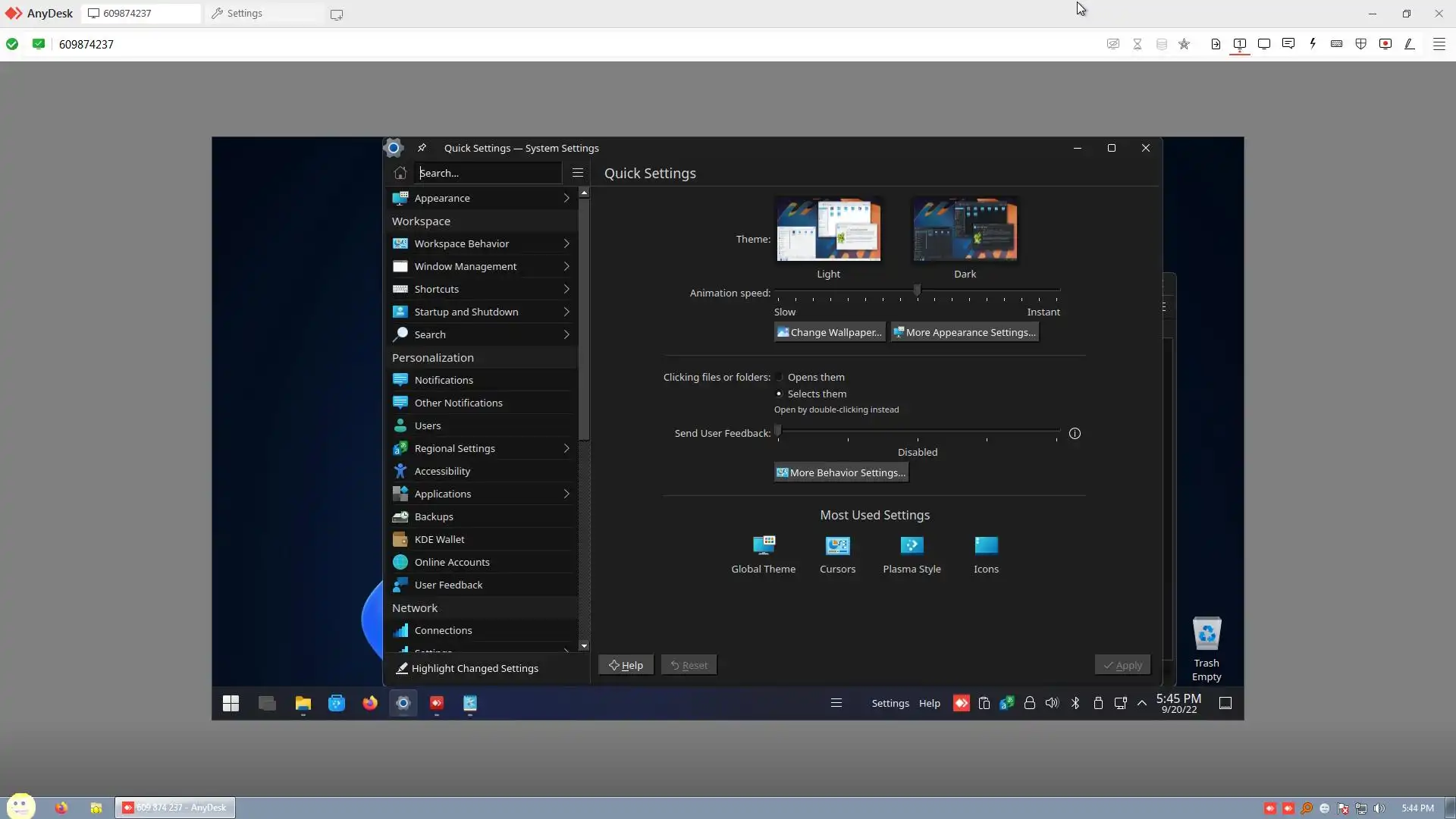The width and height of the screenshot is (1456, 819).
Task: Click the Change Wallpaper button
Action: (x=829, y=332)
